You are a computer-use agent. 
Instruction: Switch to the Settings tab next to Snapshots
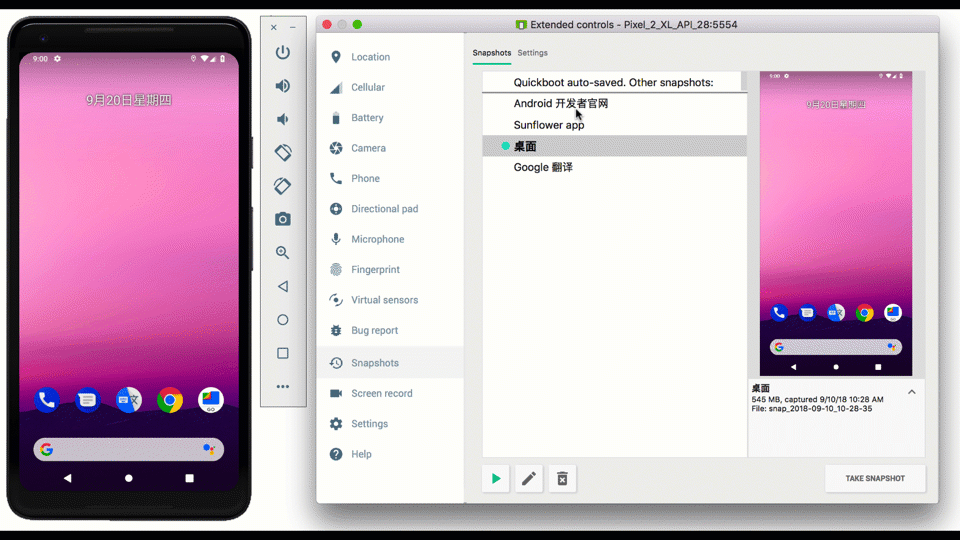(532, 53)
